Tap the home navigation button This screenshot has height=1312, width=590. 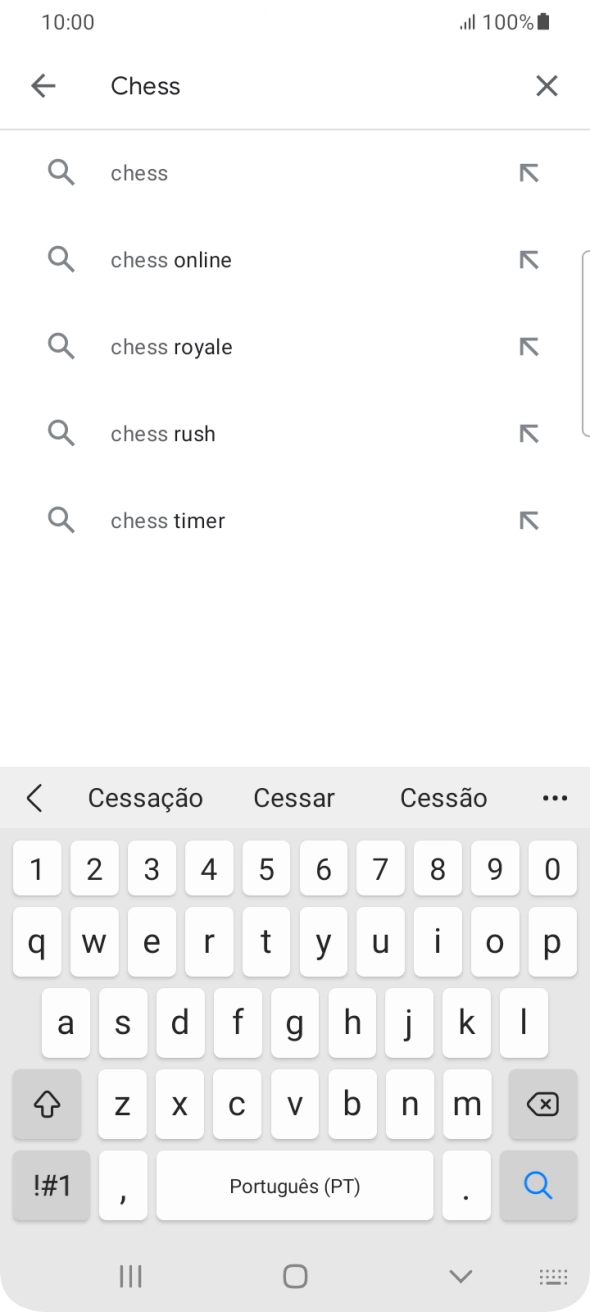pyautogui.click(x=295, y=1276)
